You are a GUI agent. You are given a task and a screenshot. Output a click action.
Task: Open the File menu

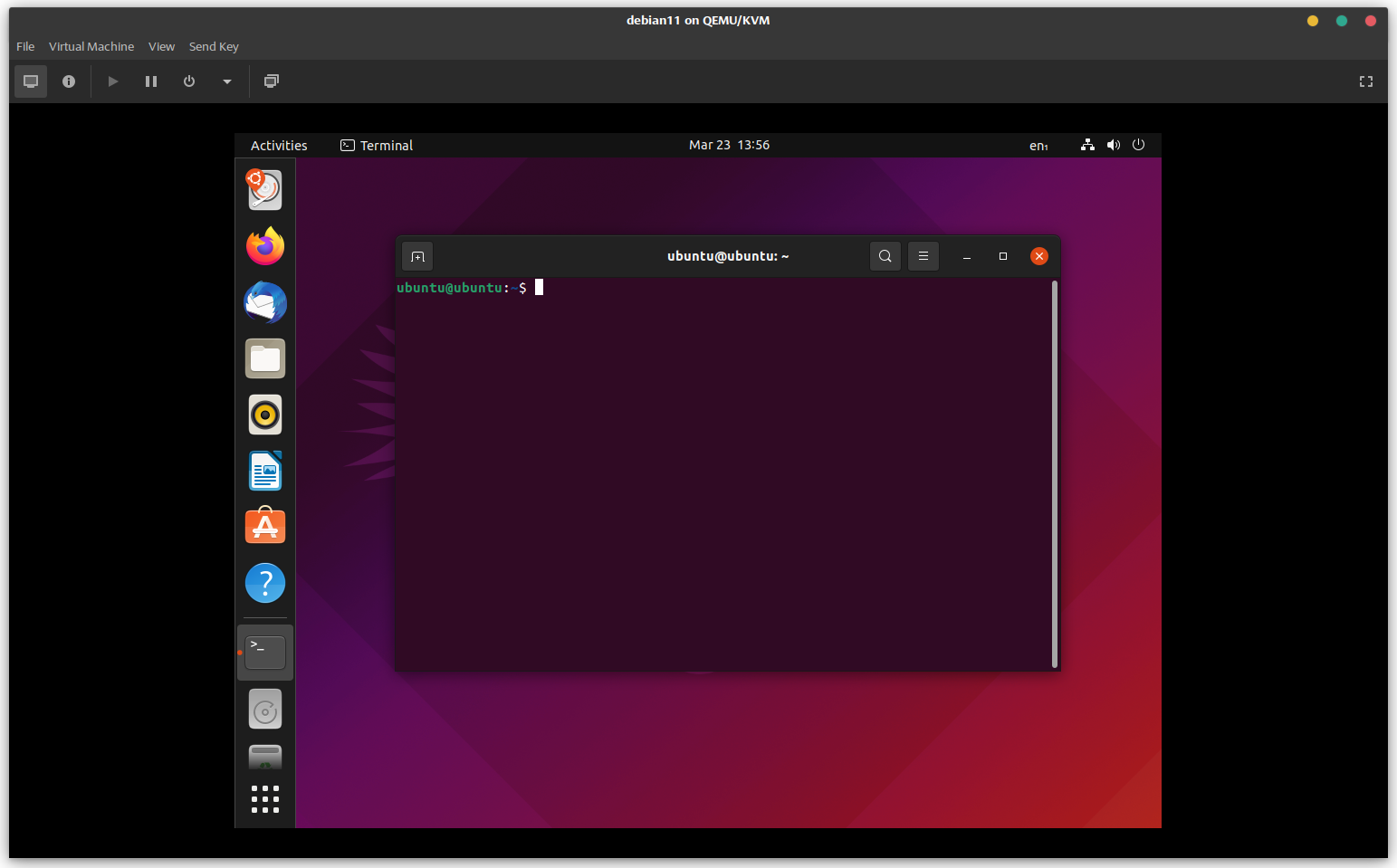[25, 46]
